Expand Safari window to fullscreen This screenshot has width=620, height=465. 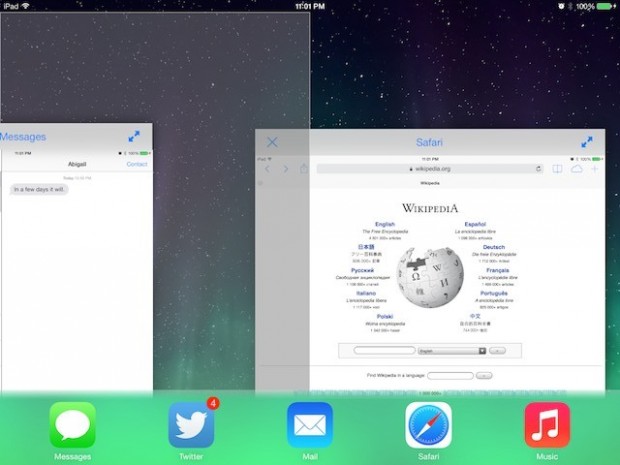(x=588, y=143)
